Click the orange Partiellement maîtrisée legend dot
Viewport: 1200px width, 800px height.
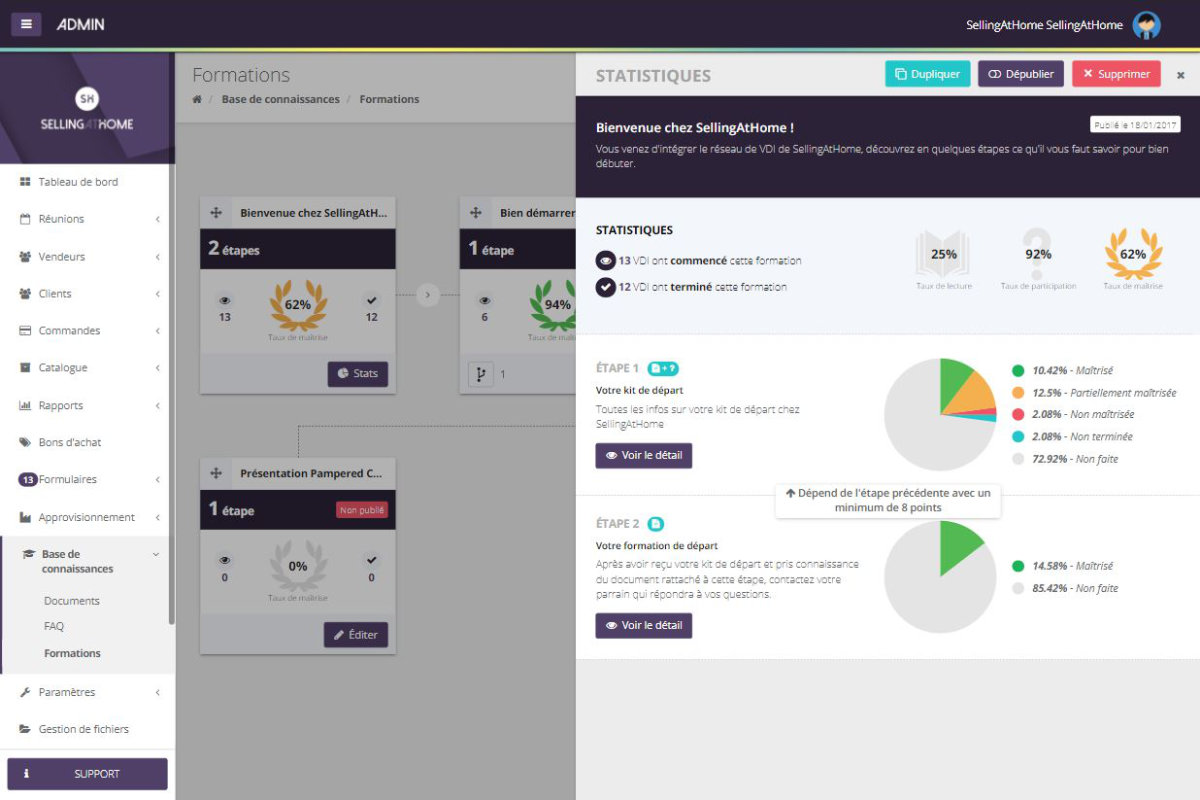1018,393
